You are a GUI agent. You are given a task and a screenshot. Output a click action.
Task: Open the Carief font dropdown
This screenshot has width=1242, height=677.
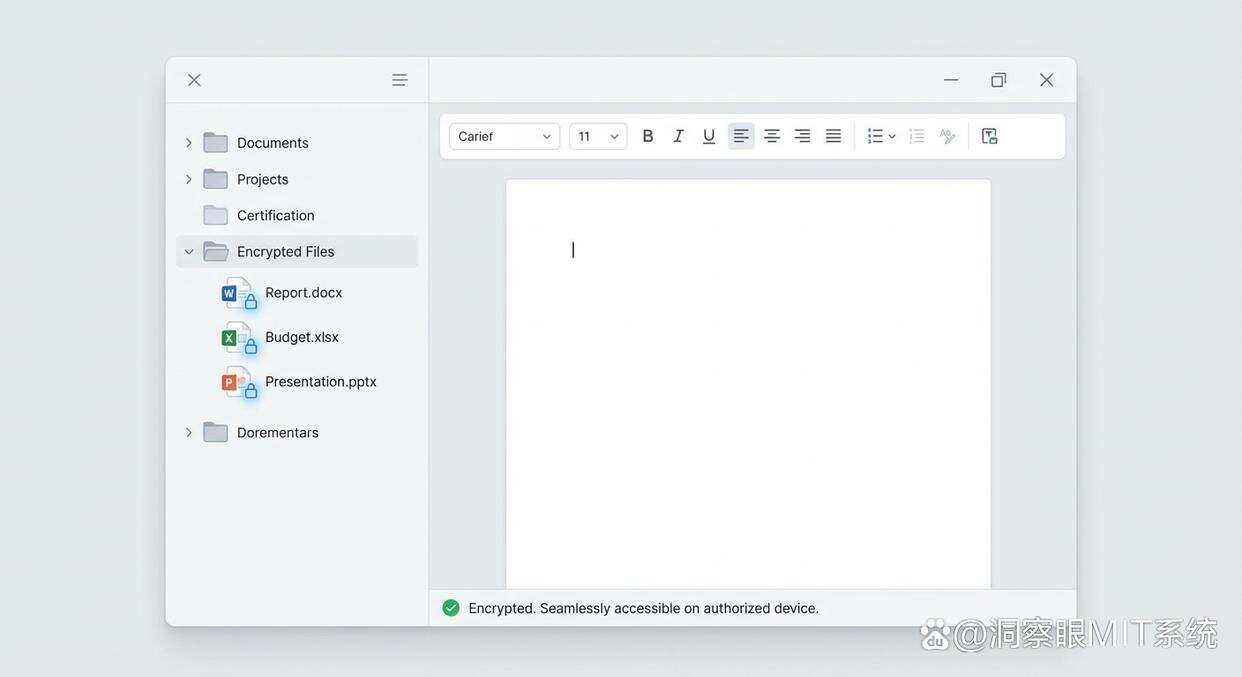pyautogui.click(x=504, y=136)
